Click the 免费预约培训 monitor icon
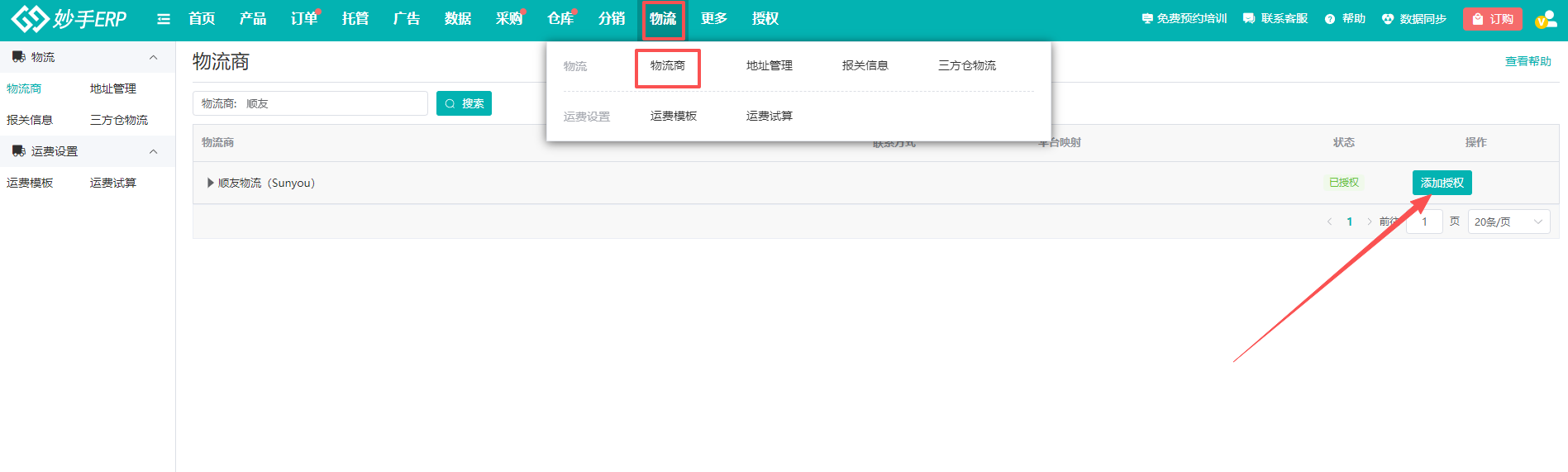Screen dimensions: 1568x472 click(1147, 18)
